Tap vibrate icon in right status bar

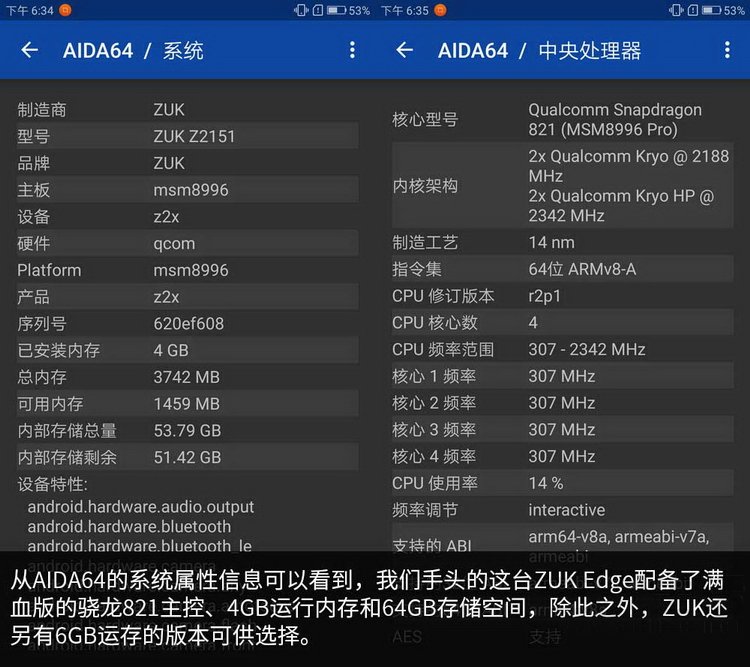click(676, 10)
